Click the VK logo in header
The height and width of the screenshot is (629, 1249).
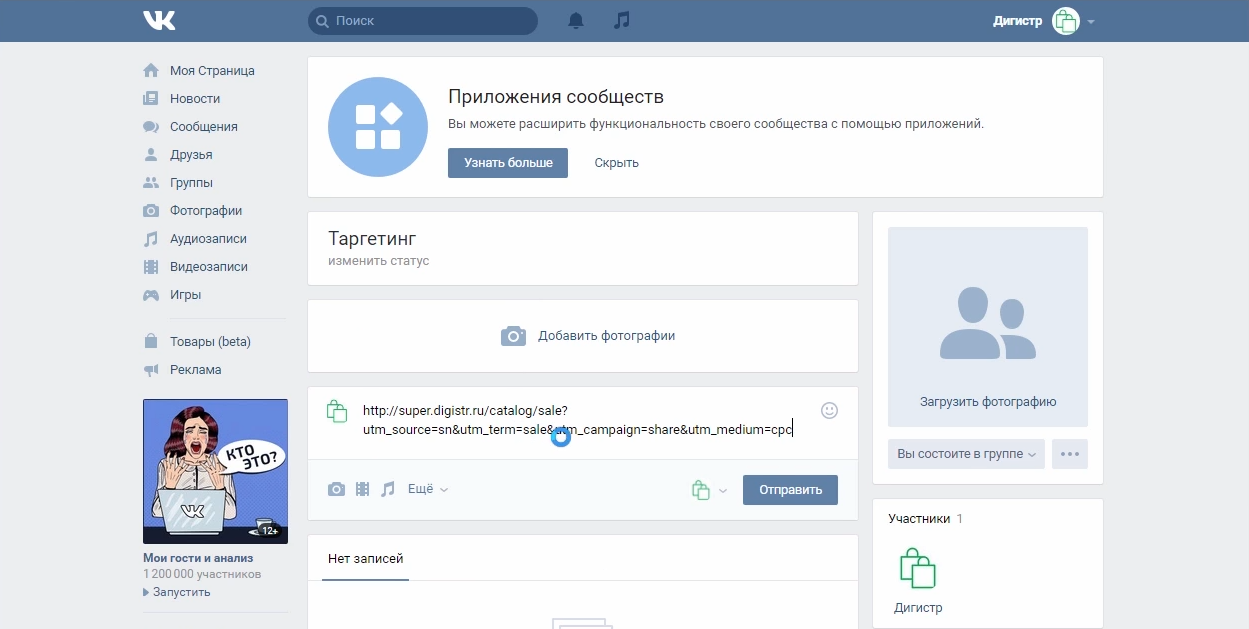159,20
